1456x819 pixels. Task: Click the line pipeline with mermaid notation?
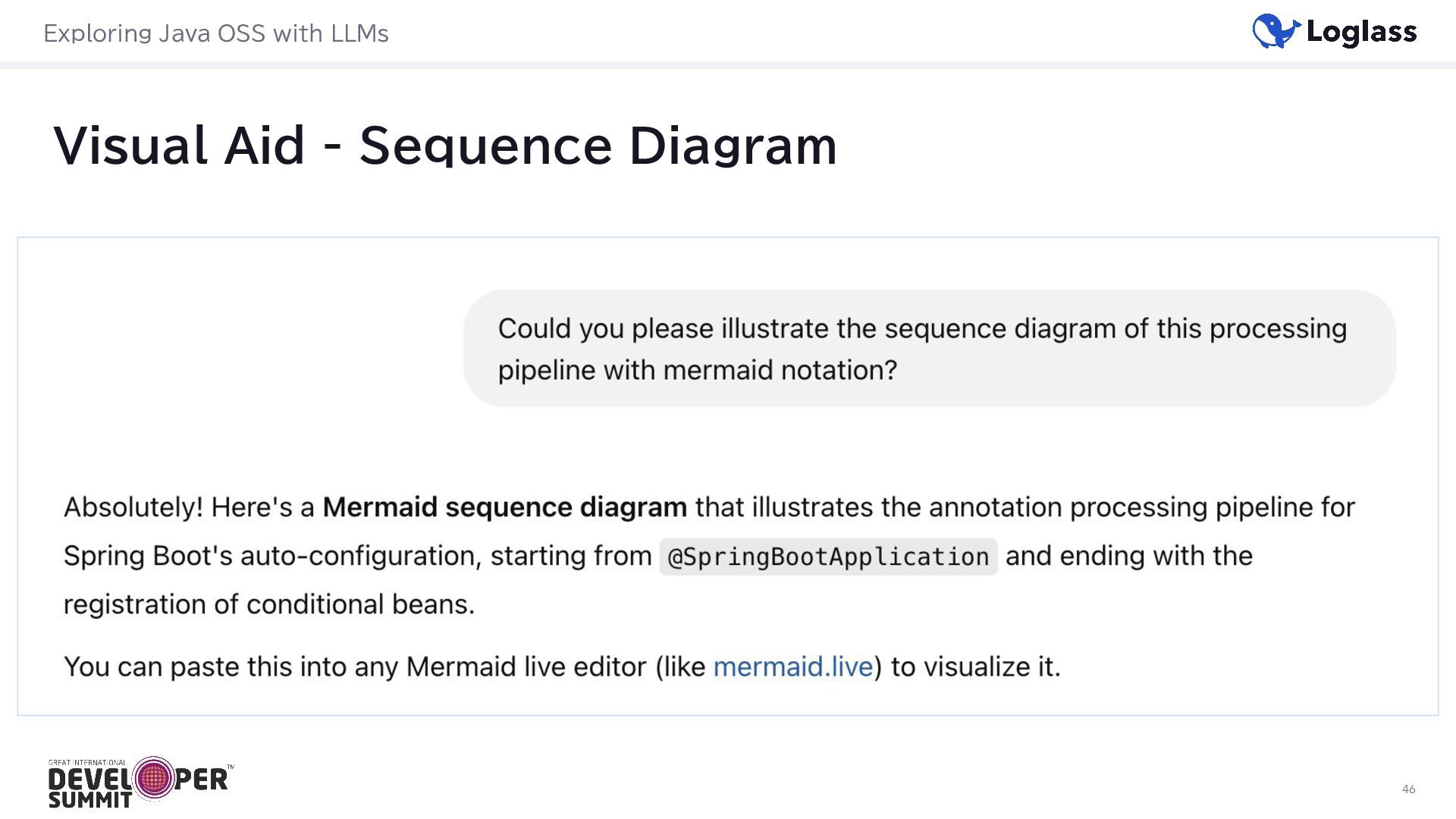[697, 370]
